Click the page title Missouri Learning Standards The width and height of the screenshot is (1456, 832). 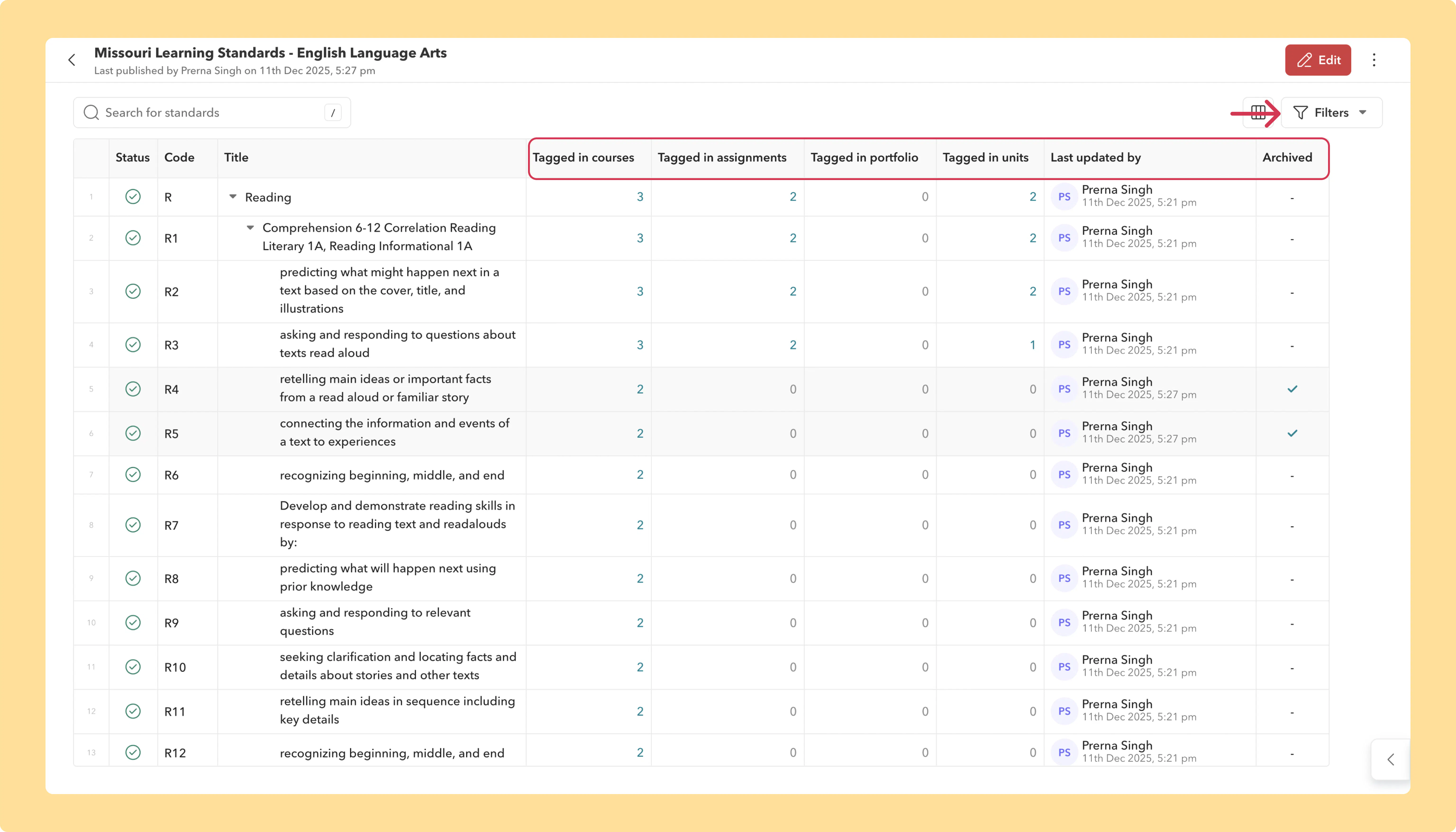pos(270,53)
